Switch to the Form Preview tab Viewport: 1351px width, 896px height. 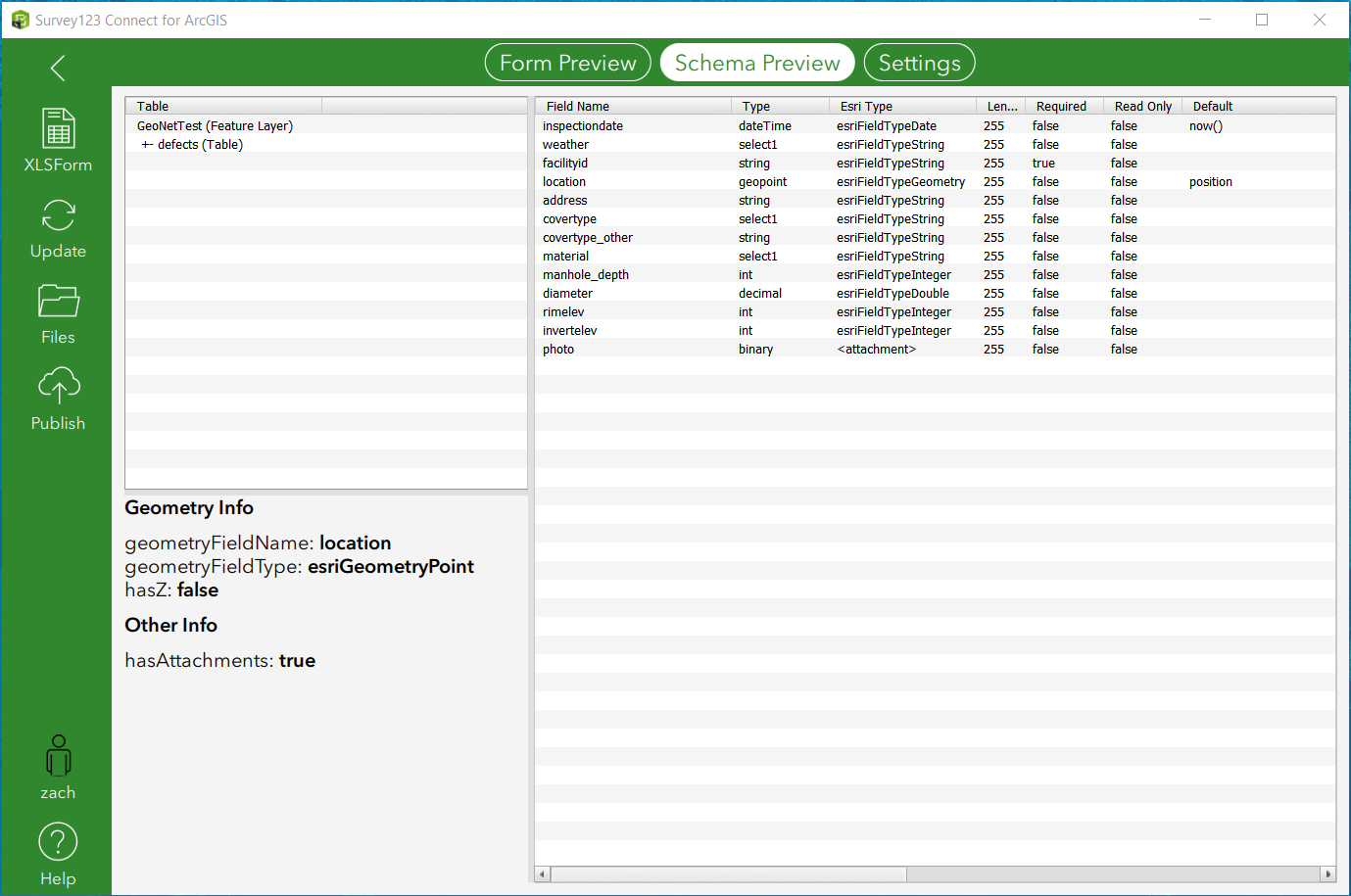click(568, 63)
